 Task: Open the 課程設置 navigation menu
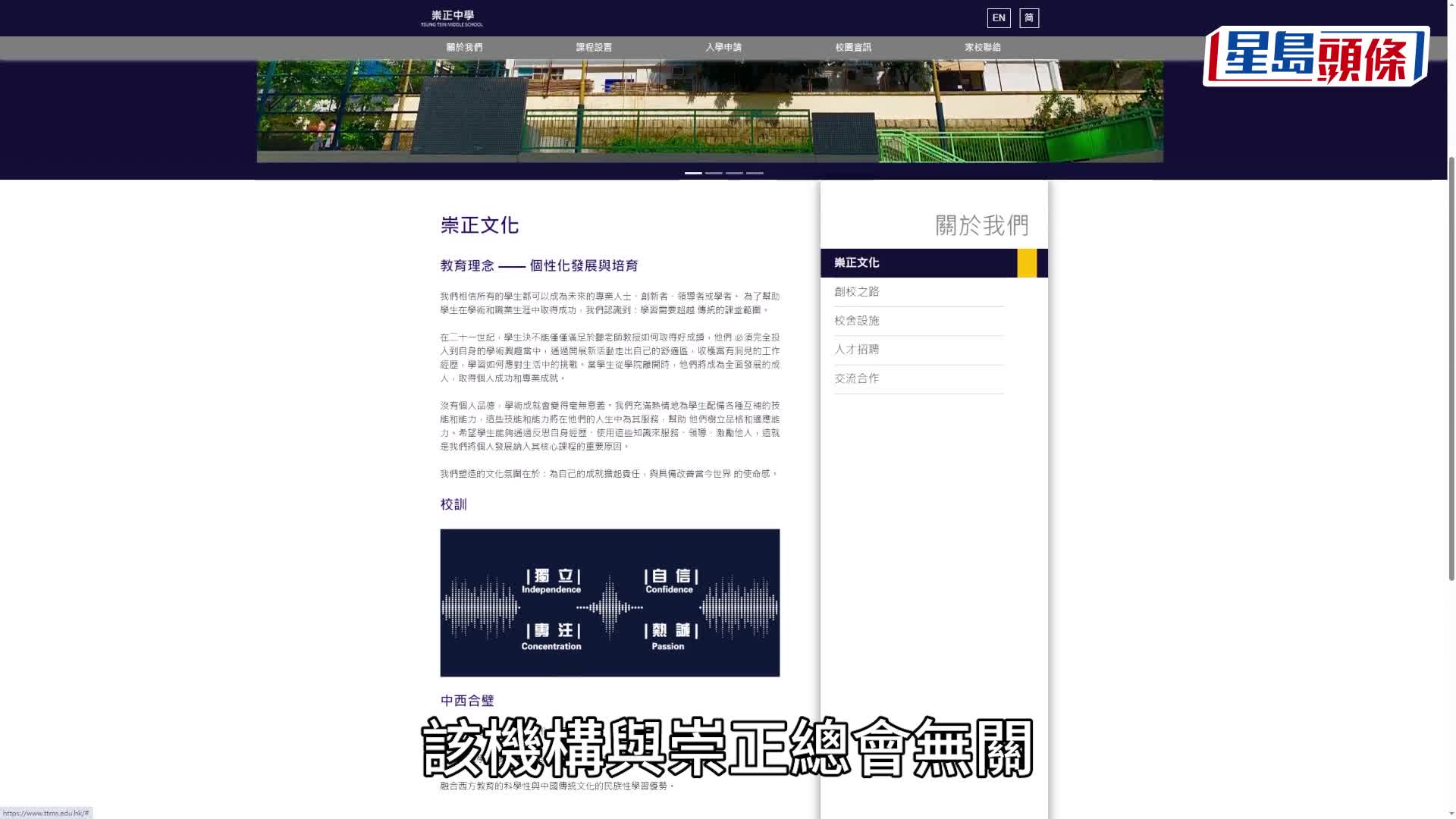click(x=594, y=47)
